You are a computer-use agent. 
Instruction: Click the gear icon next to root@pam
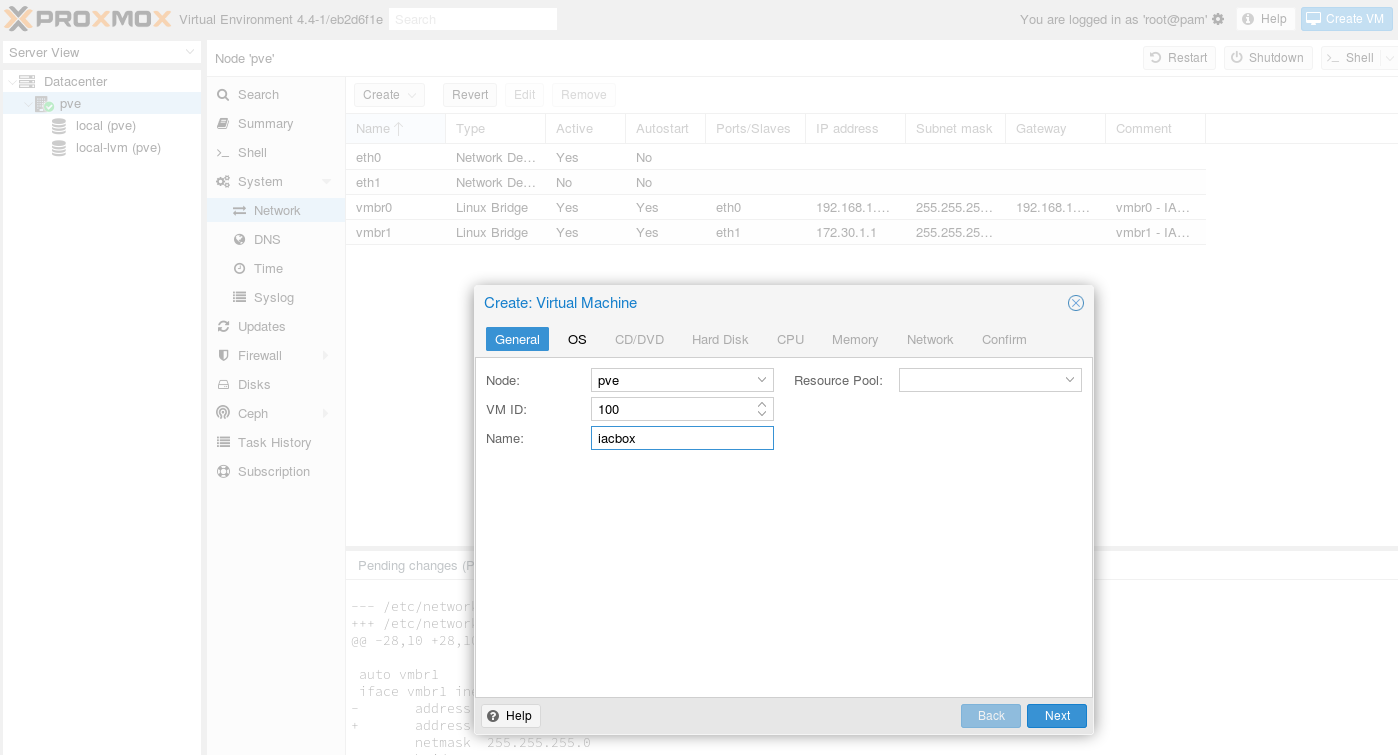pyautogui.click(x=1218, y=19)
